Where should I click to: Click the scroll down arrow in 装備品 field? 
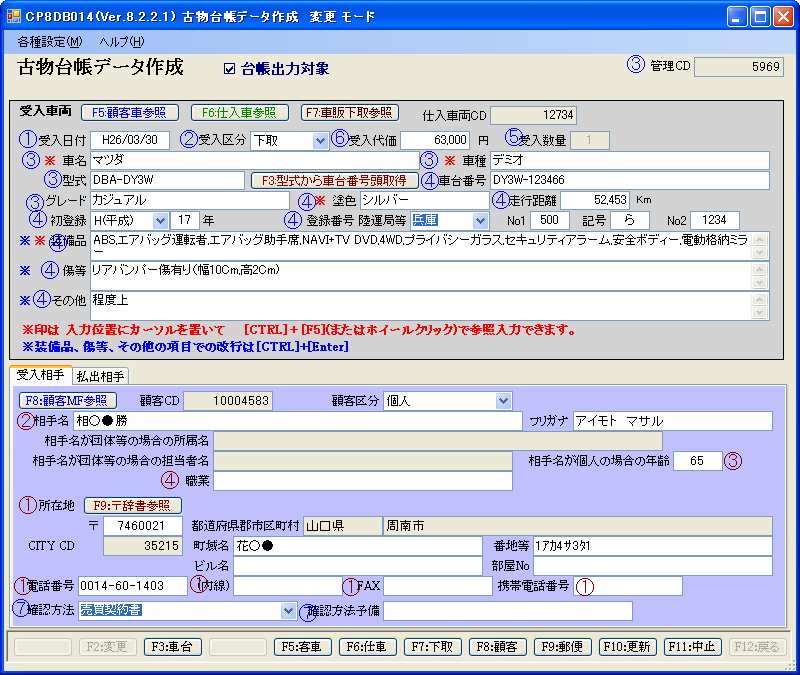coord(759,253)
